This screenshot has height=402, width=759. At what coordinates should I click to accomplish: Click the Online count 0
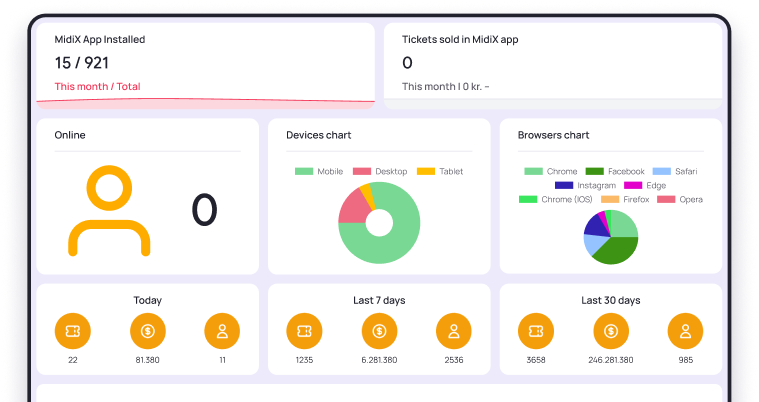tap(204, 210)
